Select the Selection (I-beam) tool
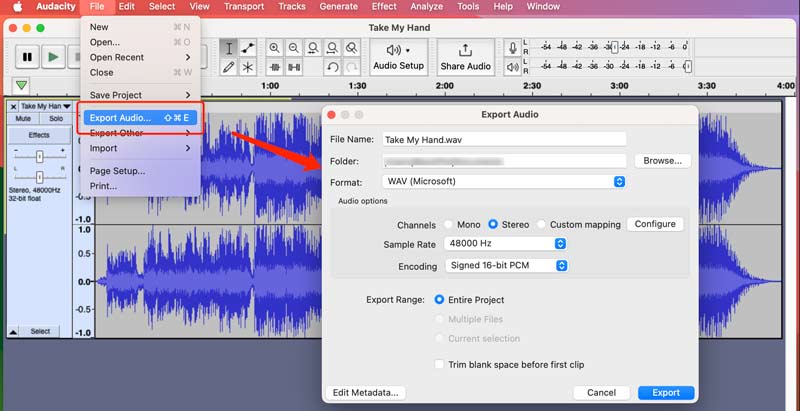Viewport: 800px width, 411px height. click(229, 48)
